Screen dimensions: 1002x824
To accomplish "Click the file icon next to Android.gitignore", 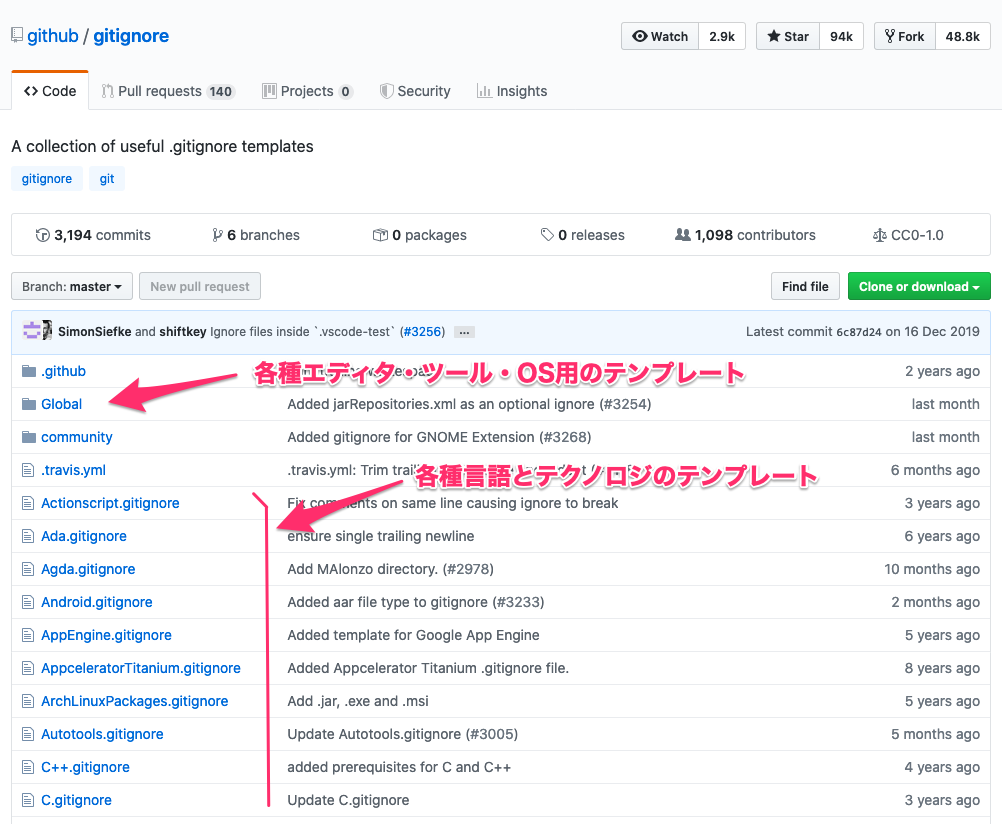I will coord(28,602).
